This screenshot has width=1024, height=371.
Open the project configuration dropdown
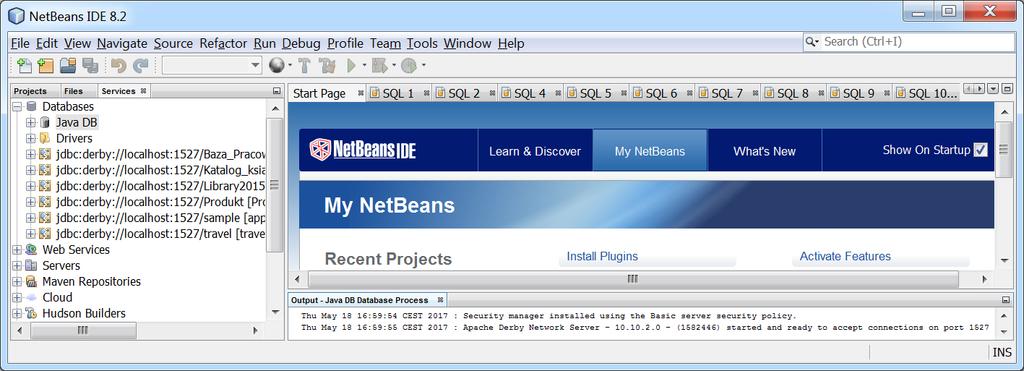click(212, 65)
